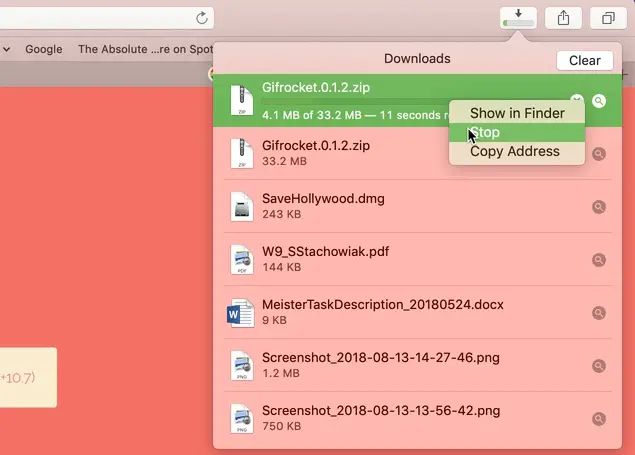635x455 pixels.
Task: Click the 'Downloads' panel title
Action: pos(417,59)
